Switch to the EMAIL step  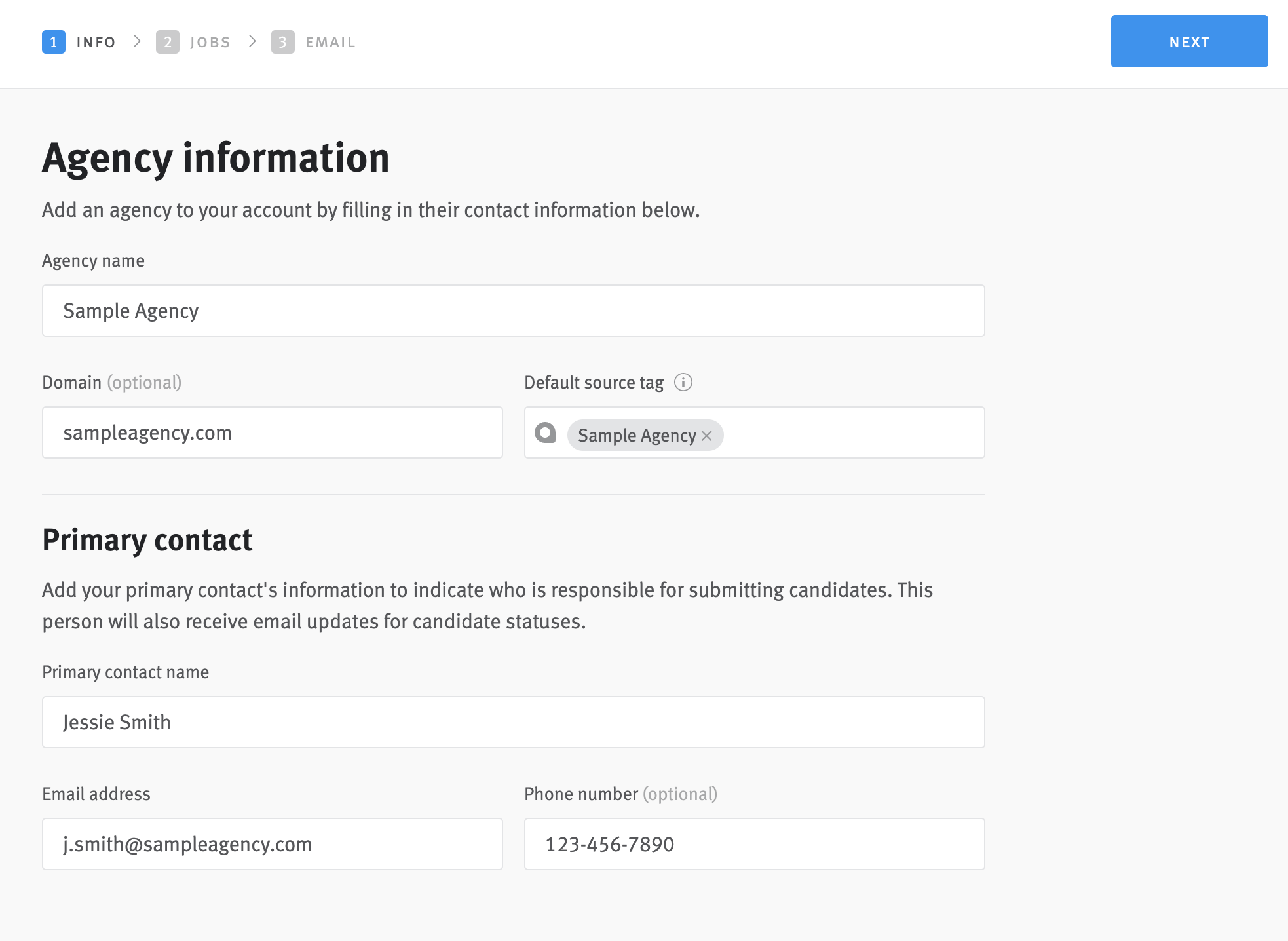click(x=330, y=41)
